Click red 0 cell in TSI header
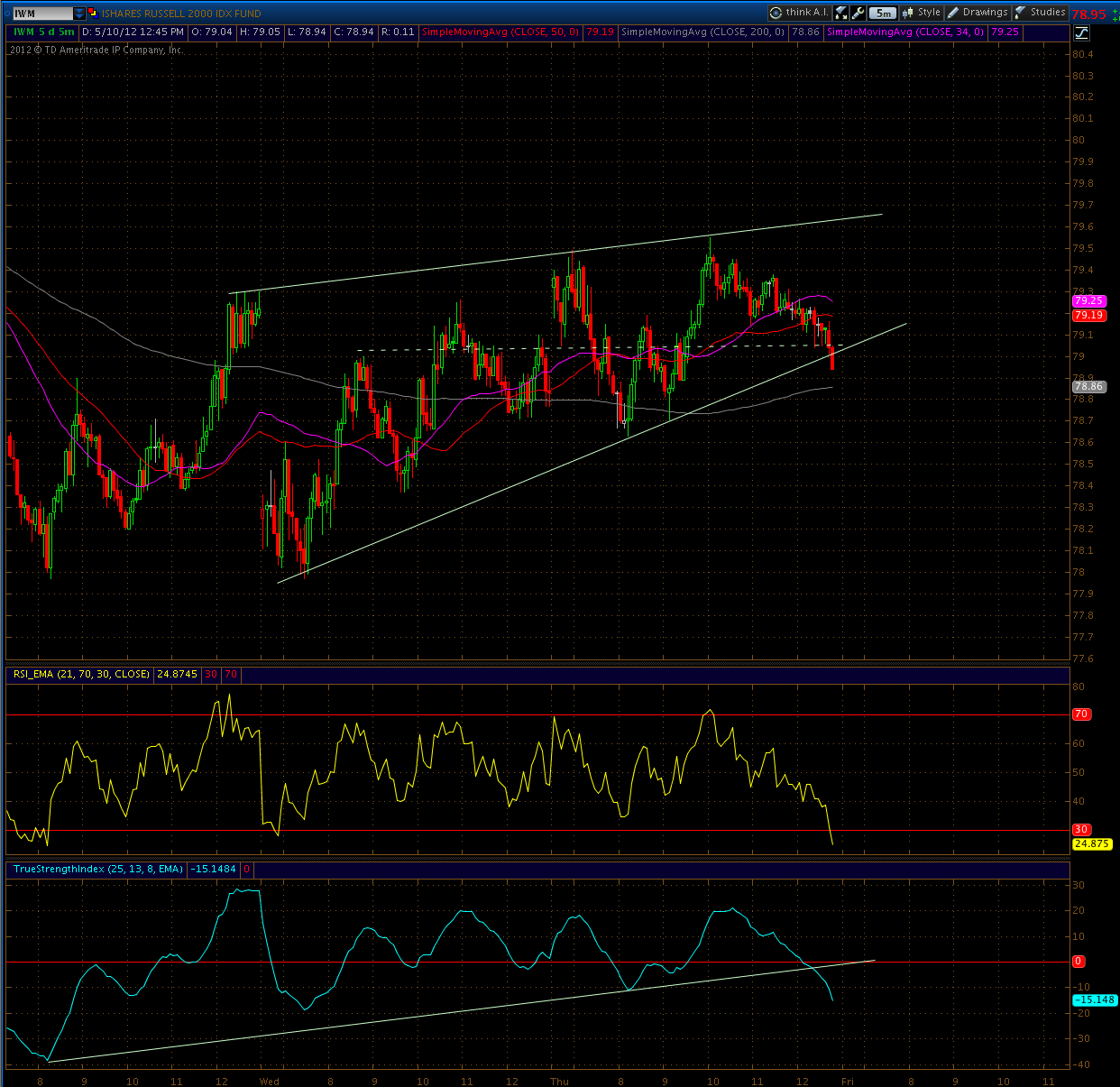The image size is (1120, 1087). (246, 869)
